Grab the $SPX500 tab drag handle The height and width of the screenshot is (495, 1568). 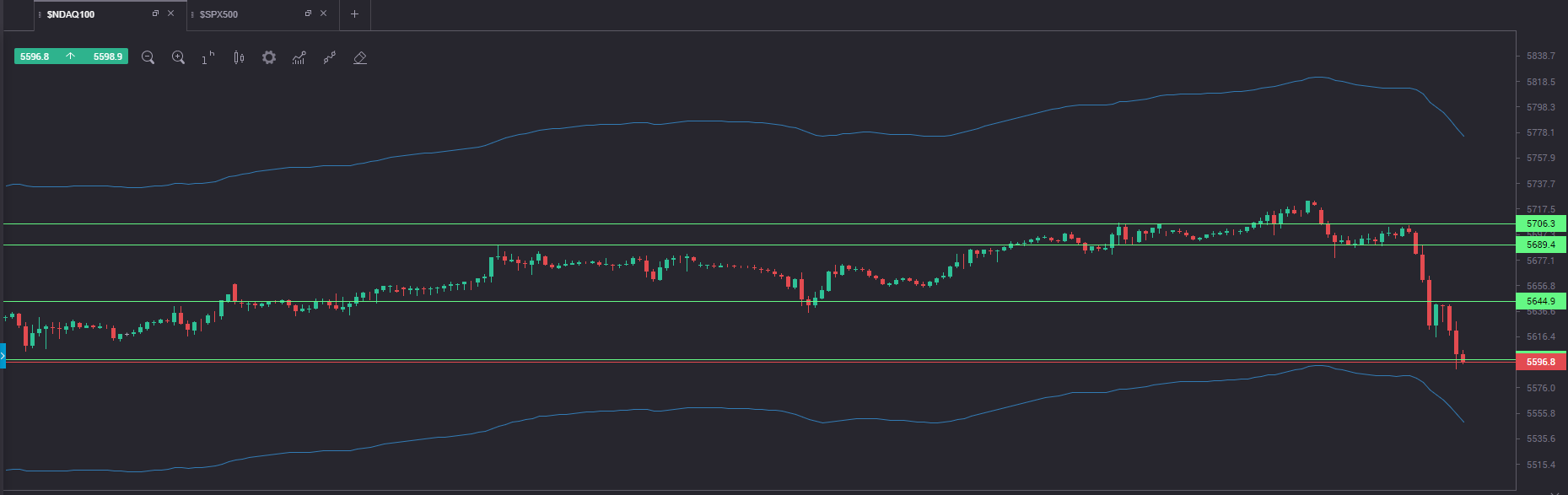coord(192,14)
